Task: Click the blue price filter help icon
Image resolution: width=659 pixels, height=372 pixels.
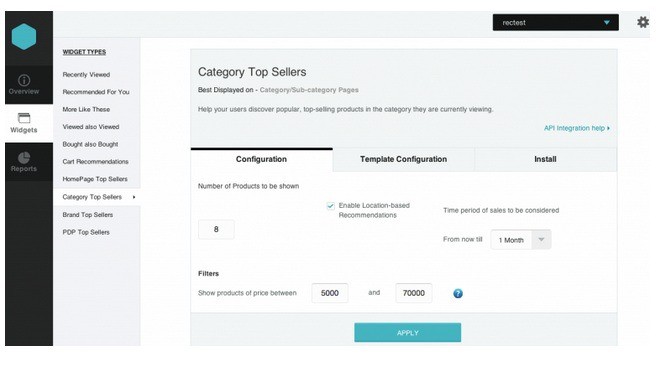Action: (x=458, y=293)
